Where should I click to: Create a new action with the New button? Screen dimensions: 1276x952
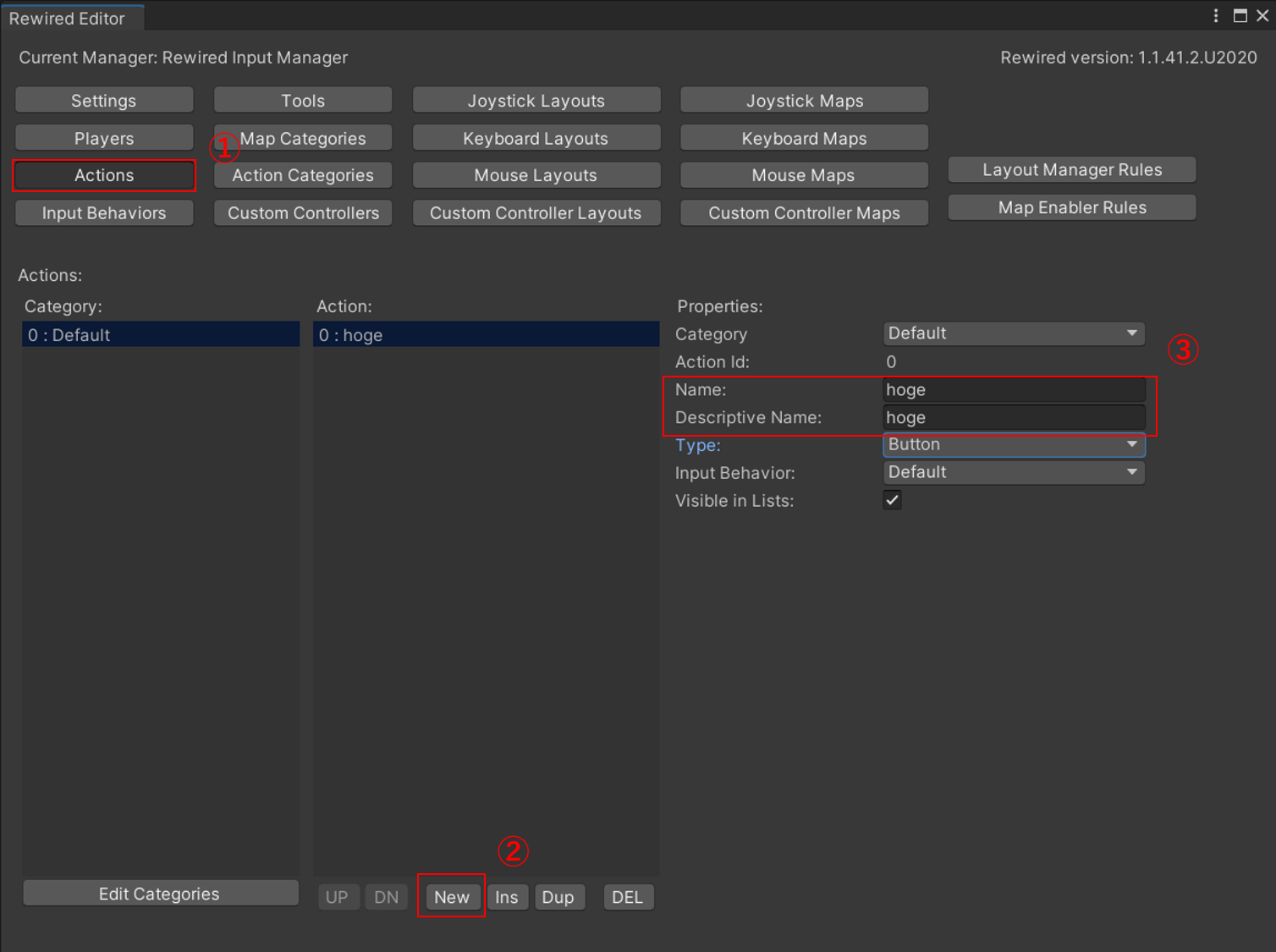pos(451,896)
